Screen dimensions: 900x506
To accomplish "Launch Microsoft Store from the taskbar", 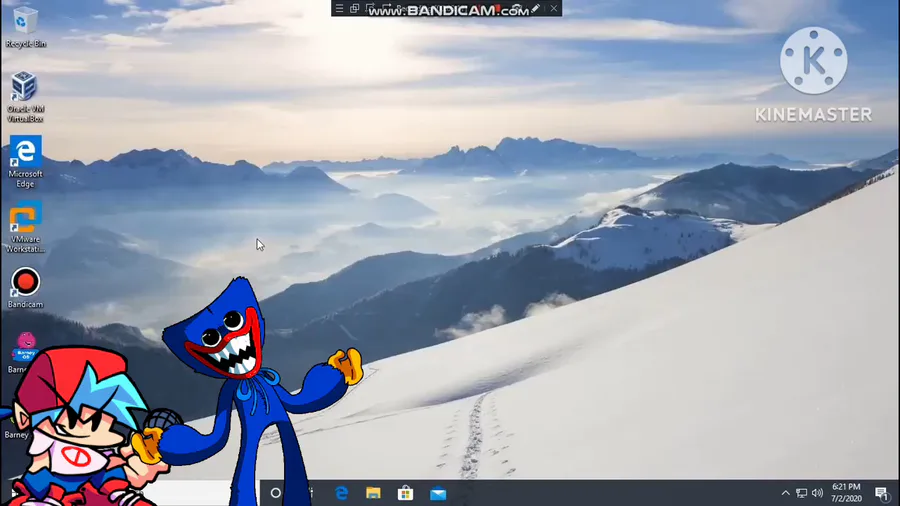I will 405,493.
